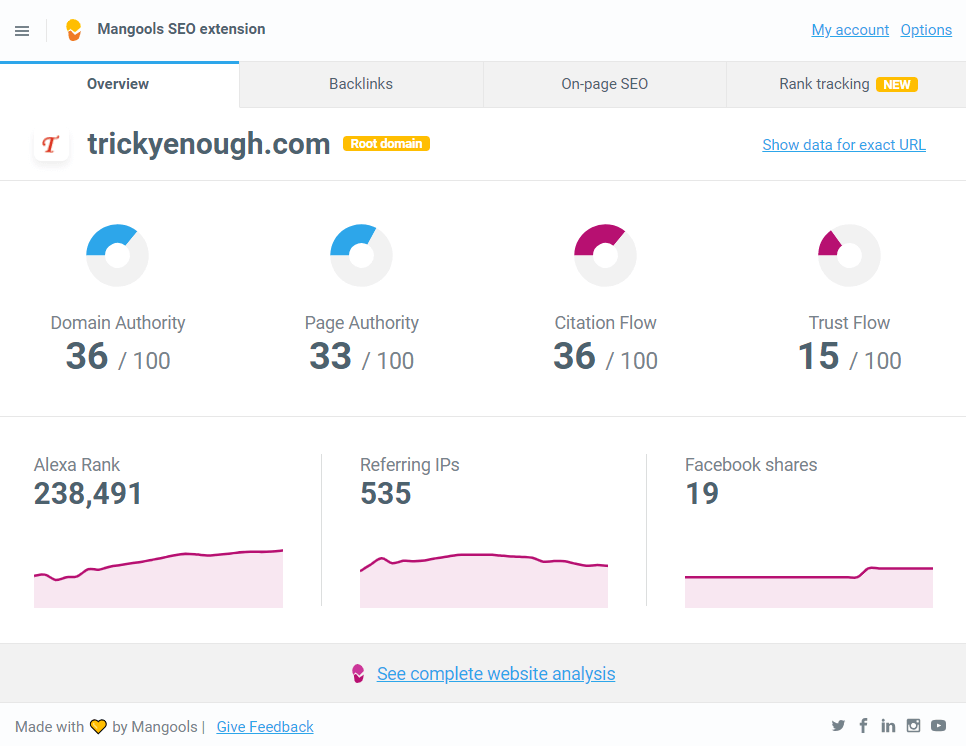
Task: Click the Domain Authority donut chart
Action: [117, 255]
